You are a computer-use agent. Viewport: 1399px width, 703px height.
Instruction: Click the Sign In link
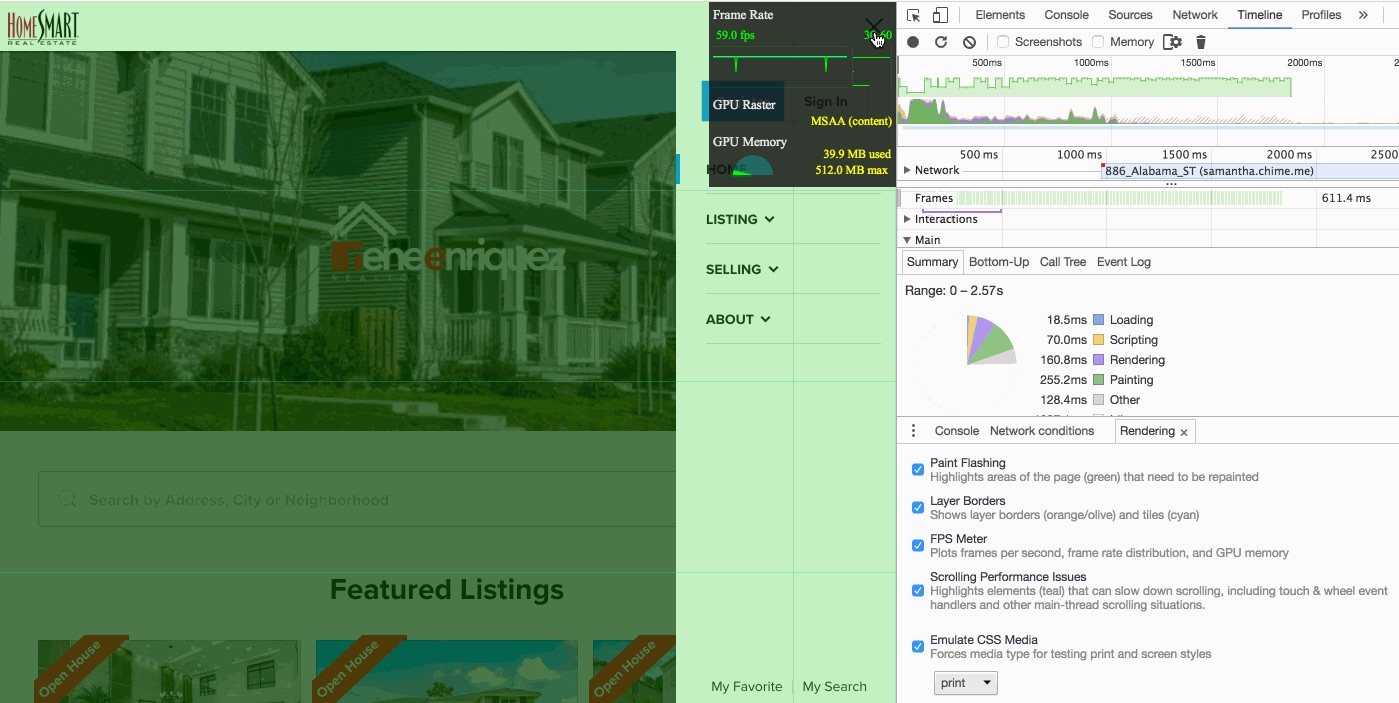click(826, 102)
